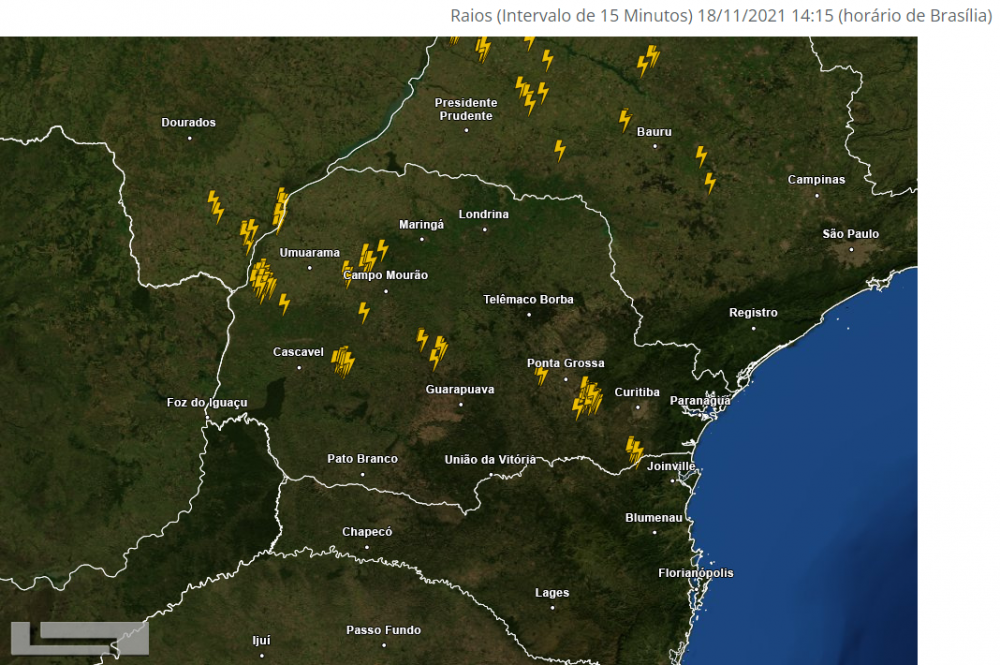Select the Campinas label

coord(816,180)
